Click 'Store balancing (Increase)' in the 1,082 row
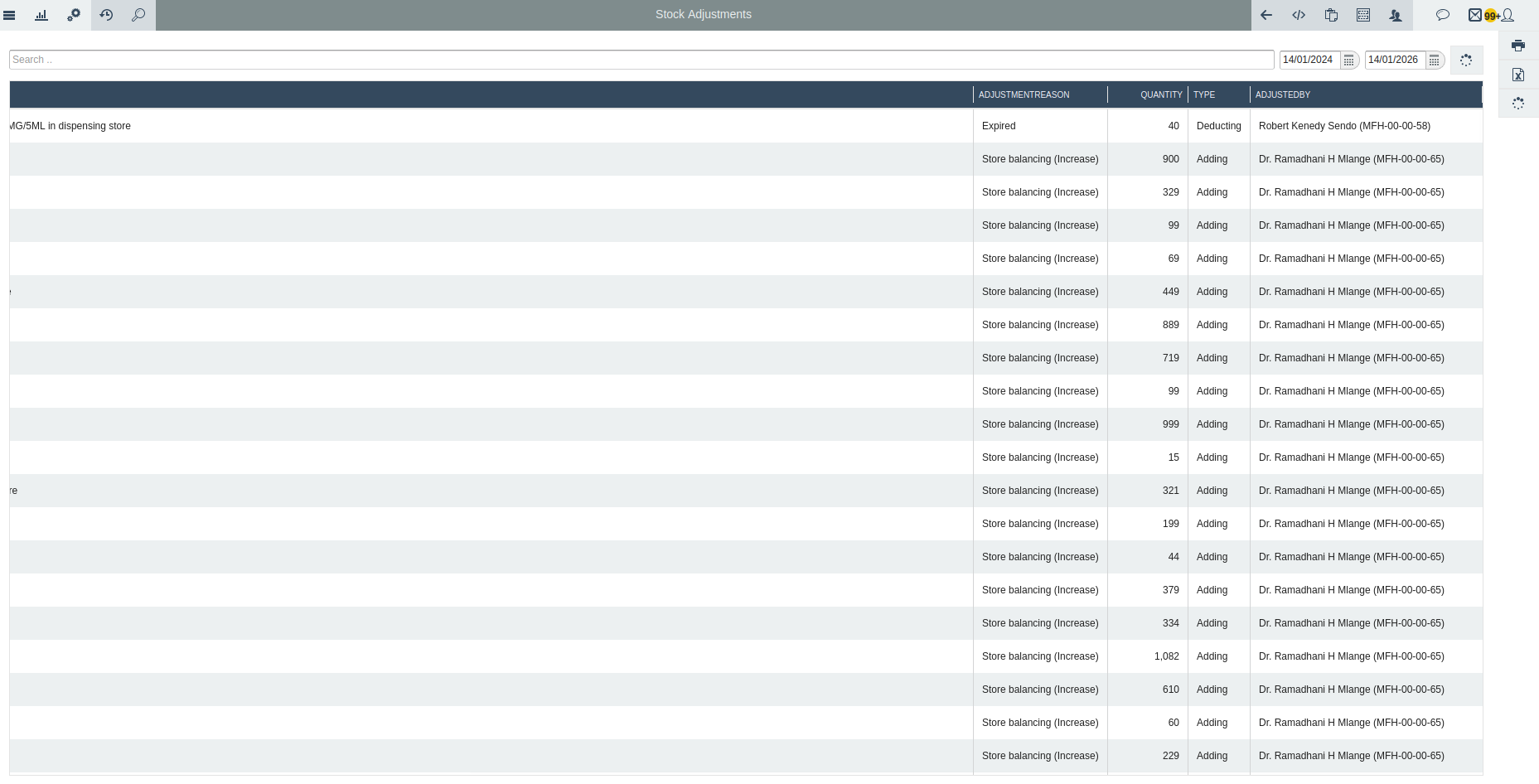Image resolution: width=1539 pixels, height=784 pixels. coord(1040,656)
